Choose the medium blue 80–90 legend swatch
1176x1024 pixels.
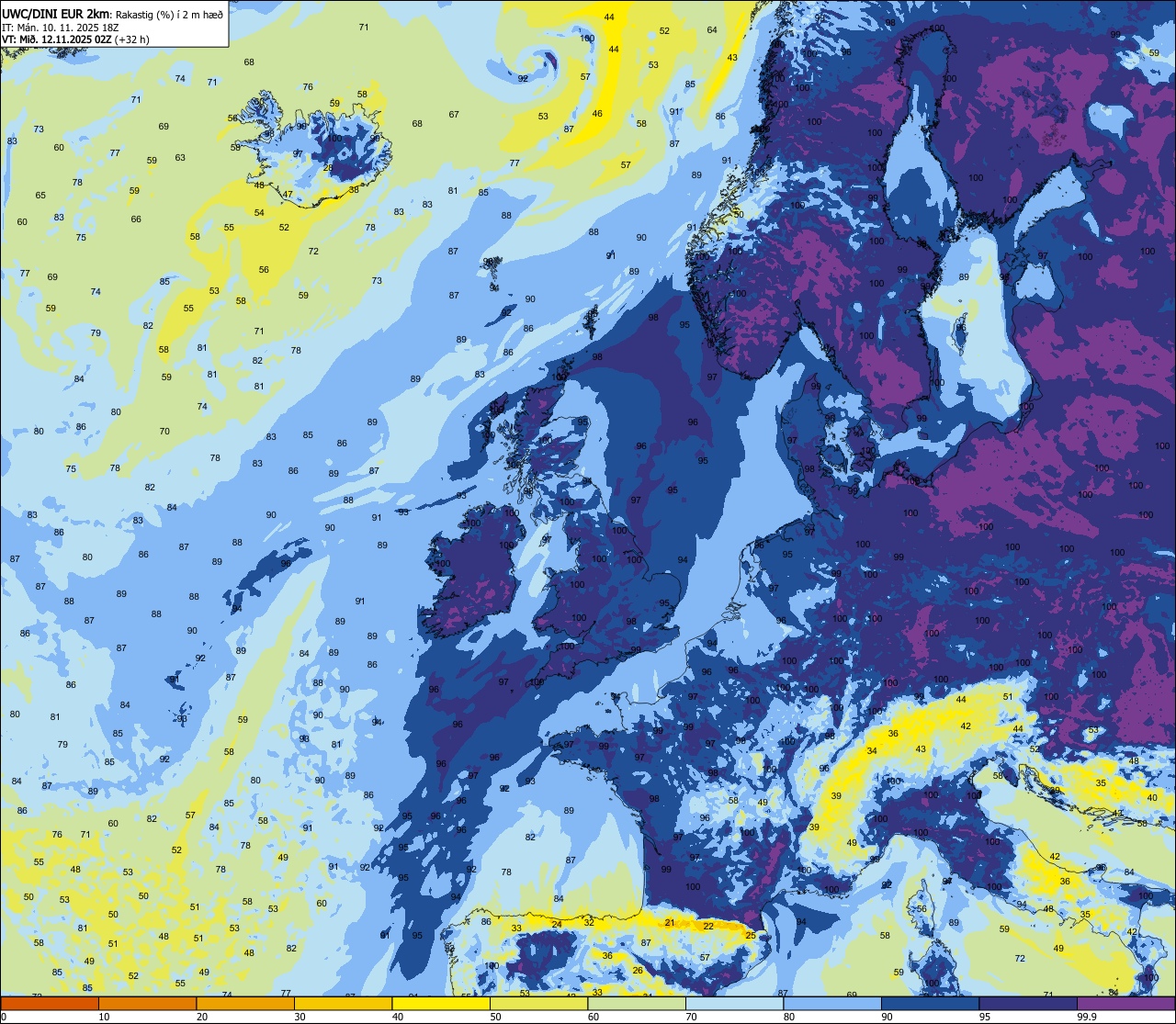point(831,1003)
